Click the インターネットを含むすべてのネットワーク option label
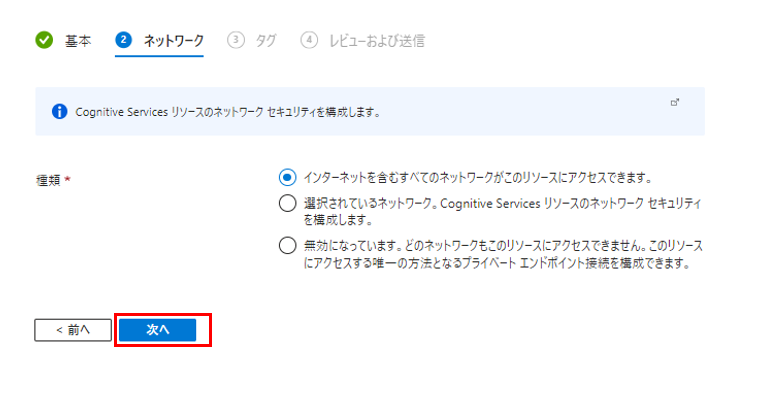This screenshot has width=760, height=397. 477,178
